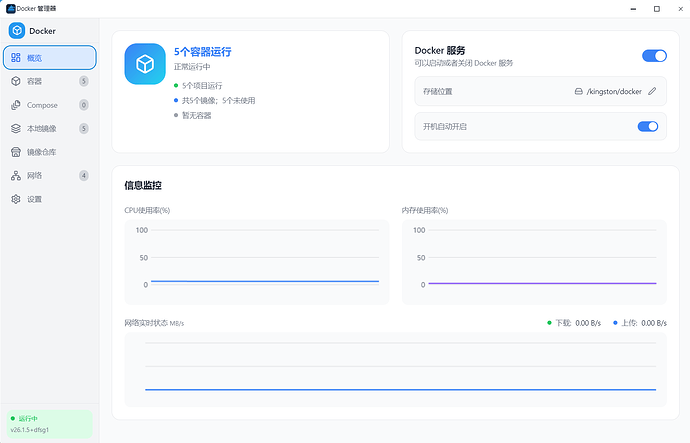Screen dimensions: 690x443
Task: Click the 设置 gear icon
Action: click(16, 199)
